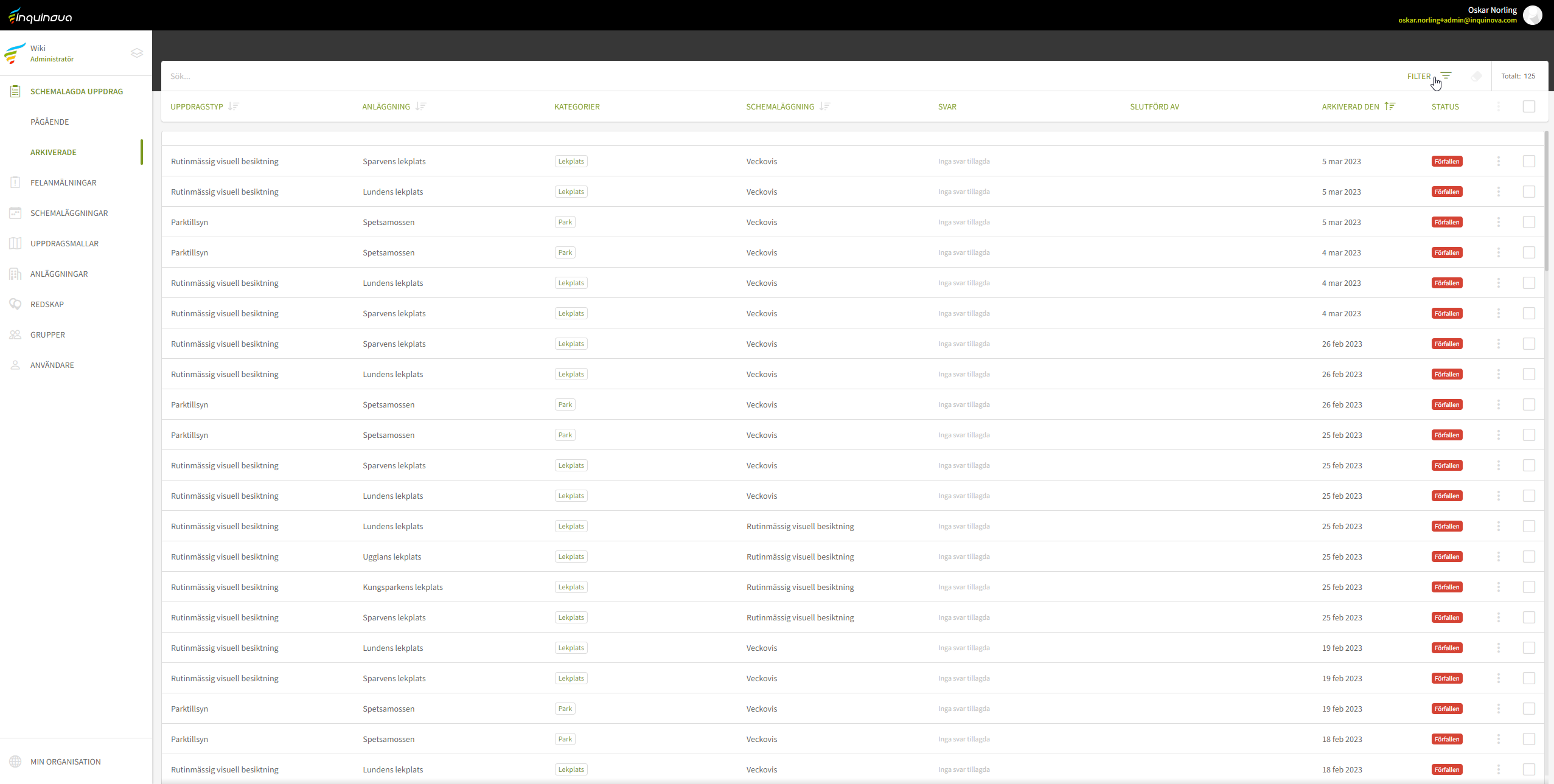Click the Schemaläggningar calendar icon

point(15,213)
